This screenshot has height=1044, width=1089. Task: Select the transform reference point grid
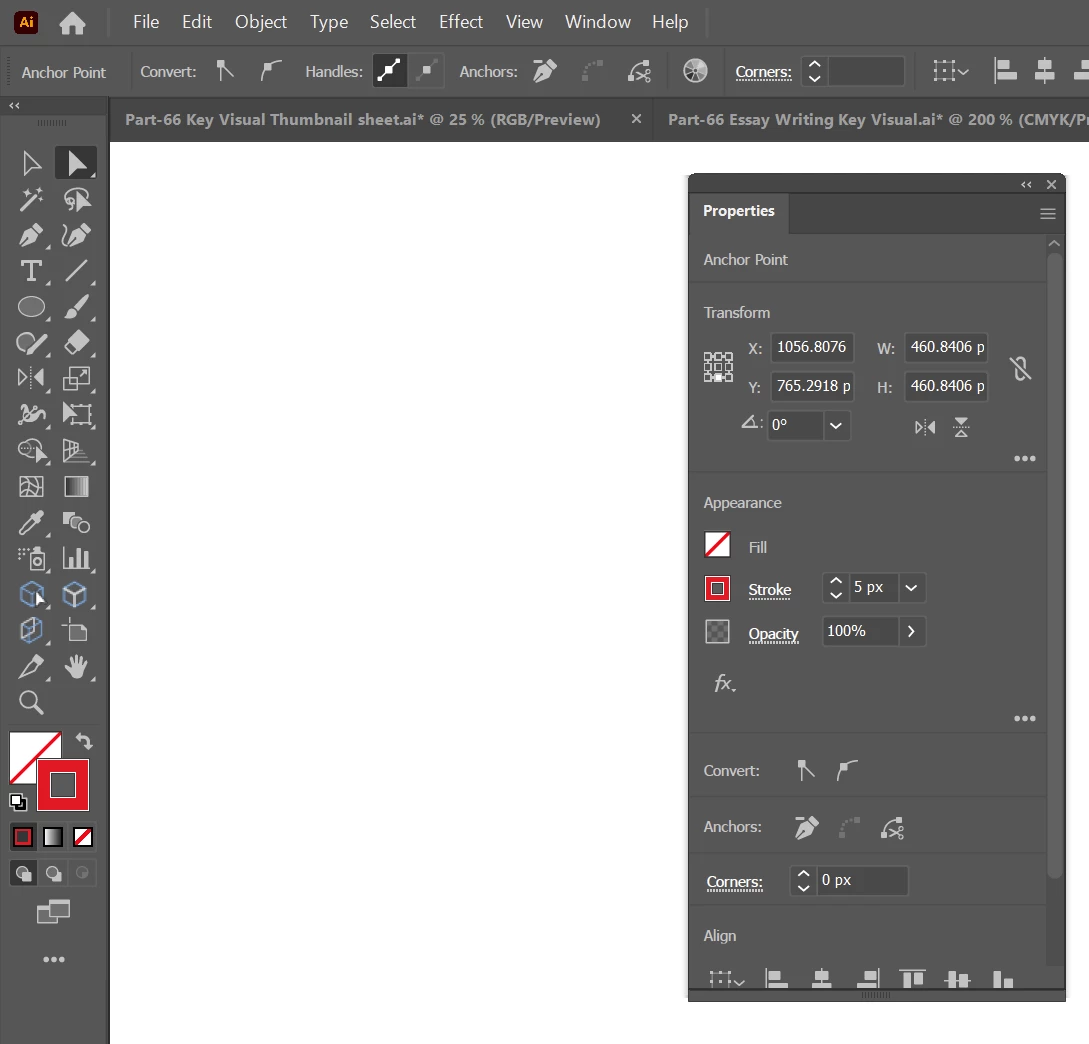[x=718, y=367]
